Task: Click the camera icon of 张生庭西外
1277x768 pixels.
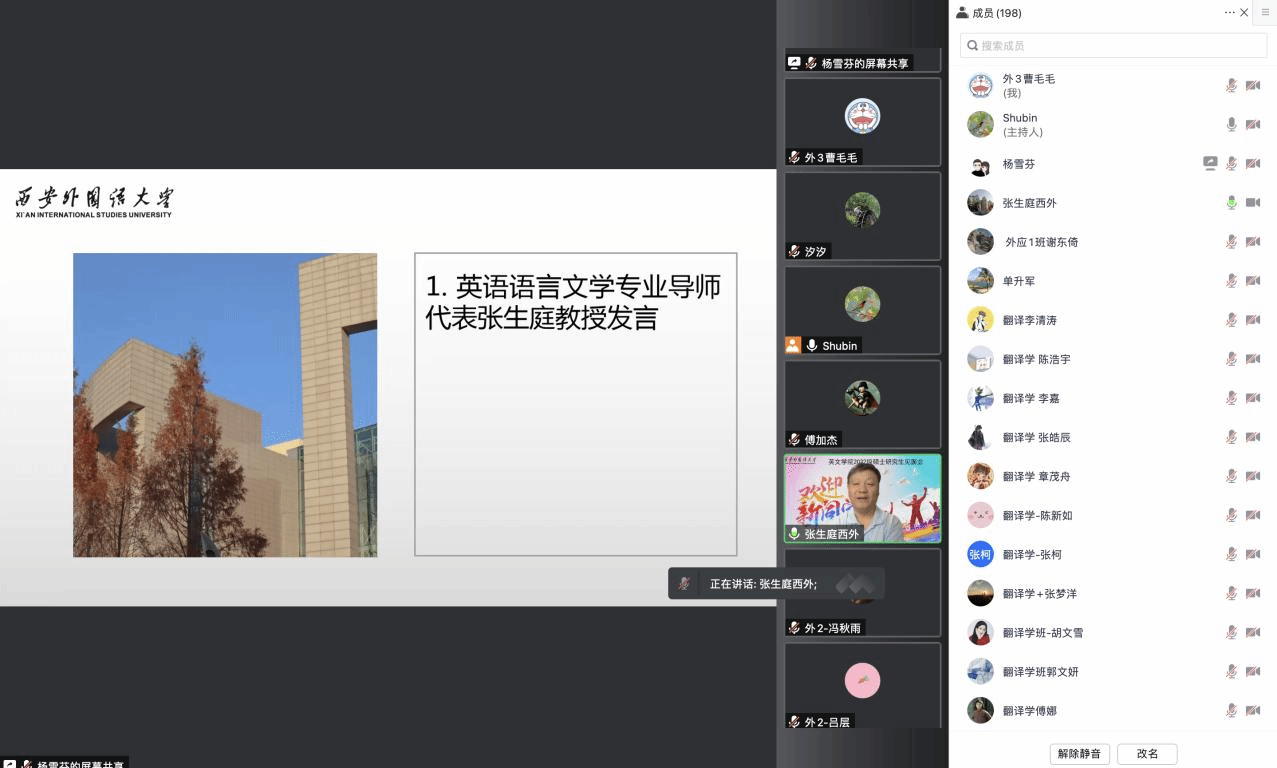Action: (x=1253, y=203)
